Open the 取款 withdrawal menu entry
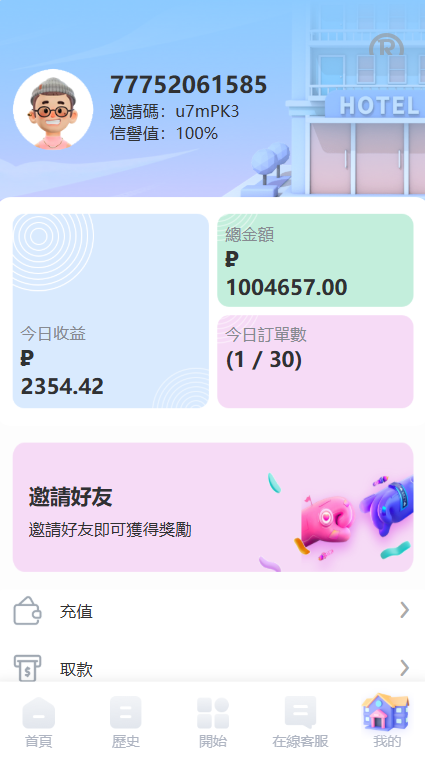425x770 pixels. tap(212, 668)
